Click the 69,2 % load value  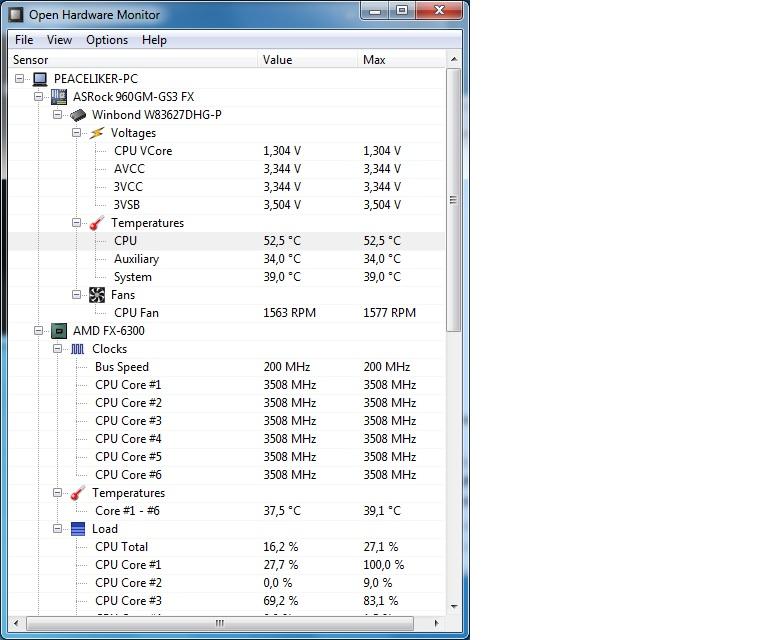tap(281, 601)
